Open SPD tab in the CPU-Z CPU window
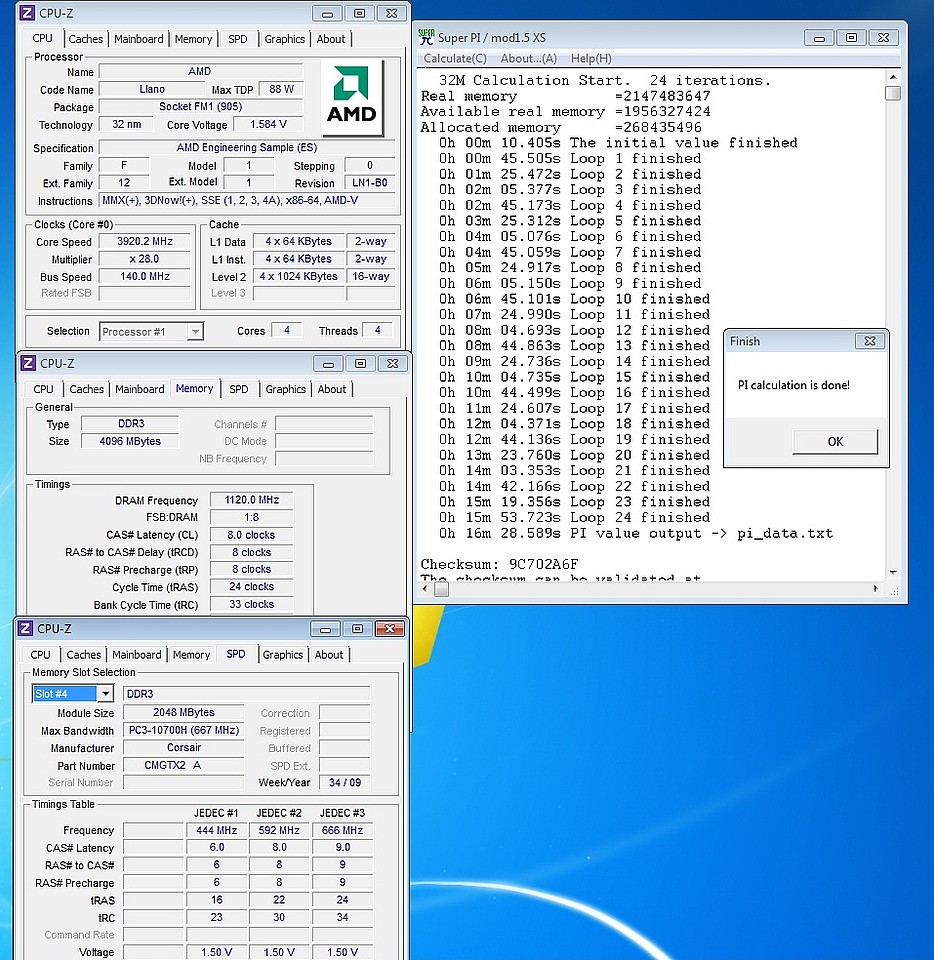The height and width of the screenshot is (960, 934). click(x=237, y=39)
